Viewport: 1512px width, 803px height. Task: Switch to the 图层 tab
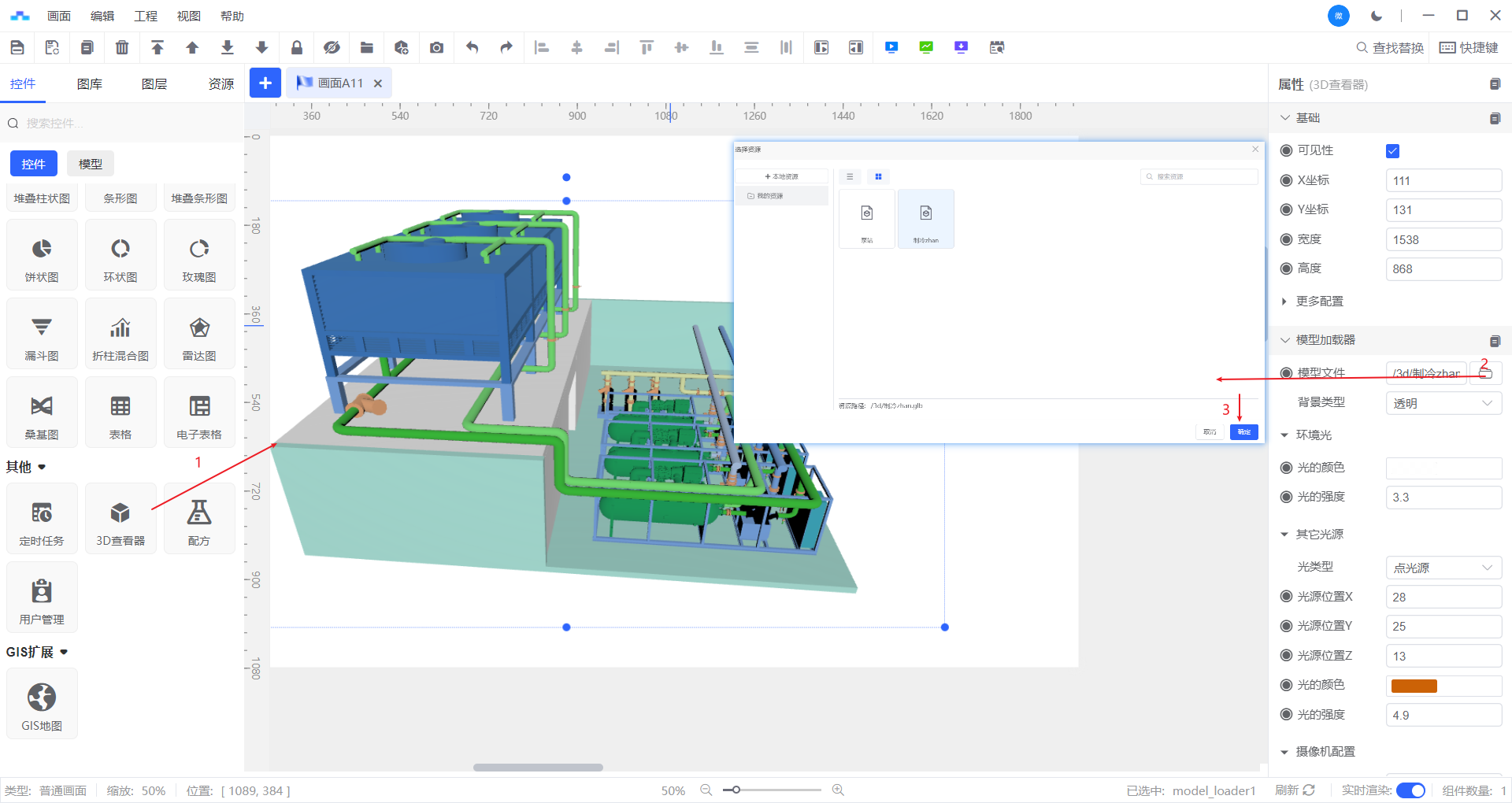154,84
